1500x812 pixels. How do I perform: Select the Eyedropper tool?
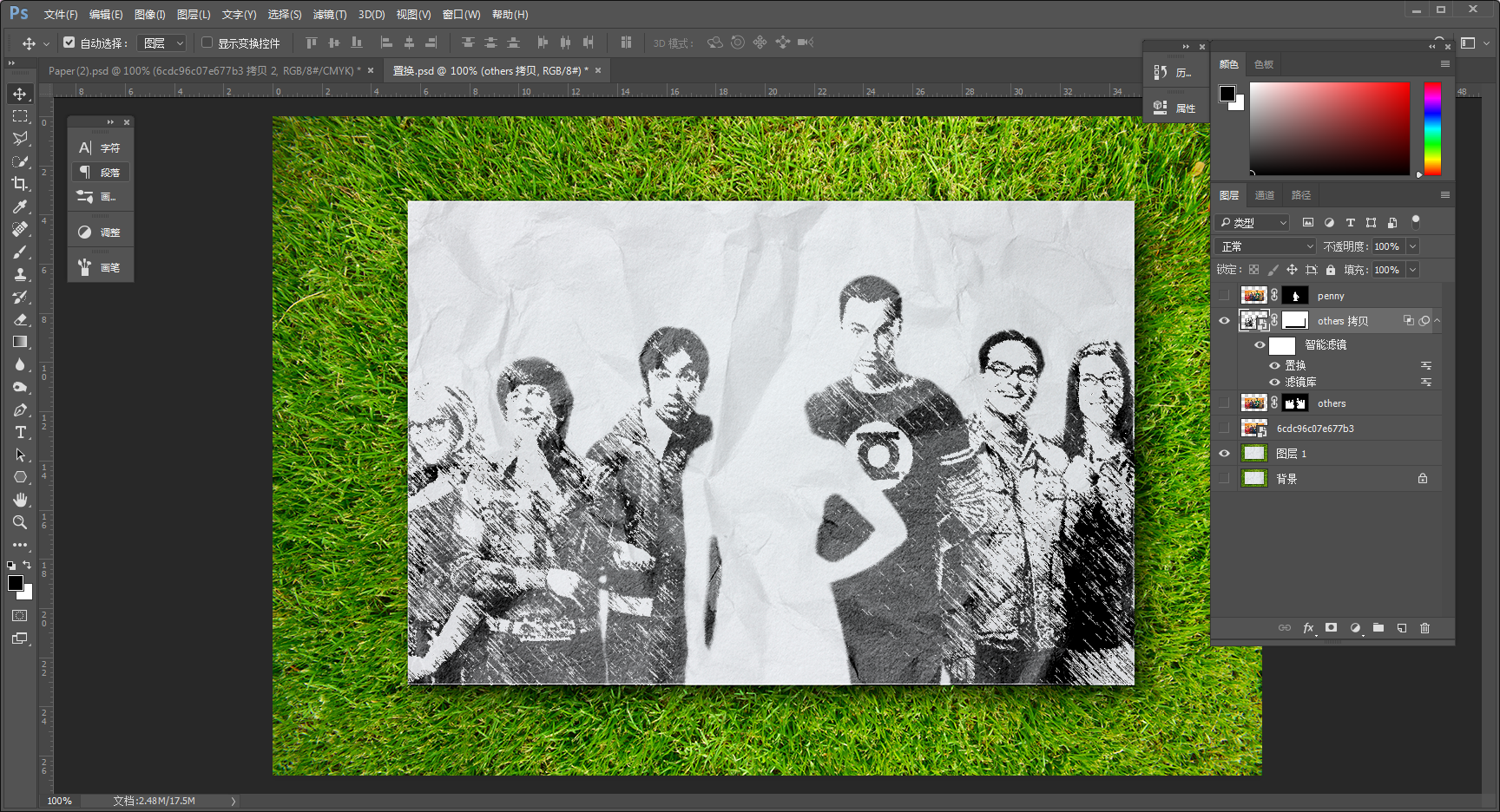(x=20, y=206)
